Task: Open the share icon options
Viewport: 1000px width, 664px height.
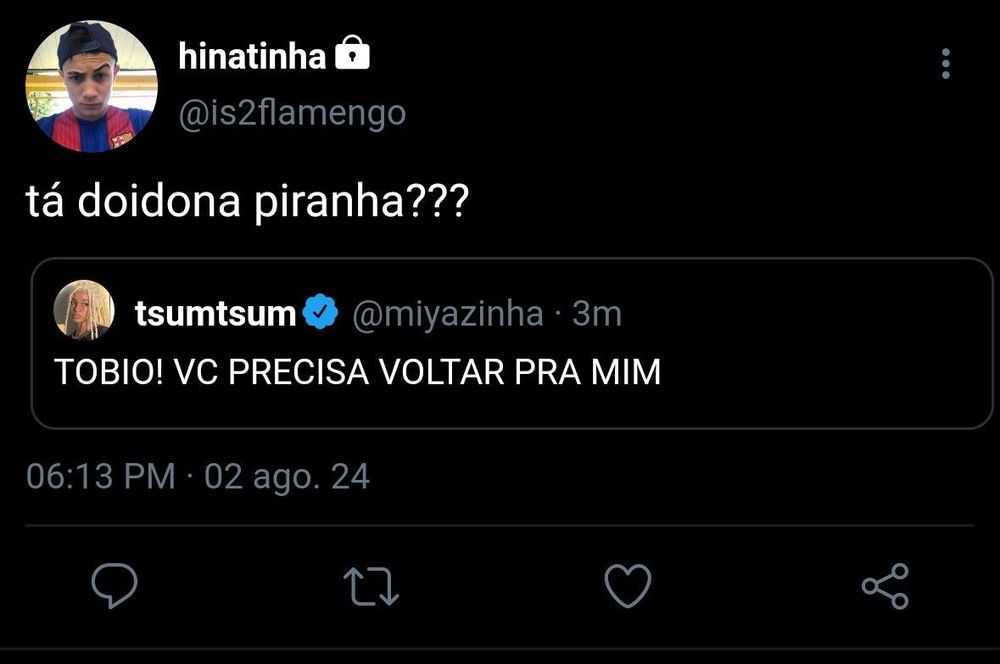Action: coord(885,586)
